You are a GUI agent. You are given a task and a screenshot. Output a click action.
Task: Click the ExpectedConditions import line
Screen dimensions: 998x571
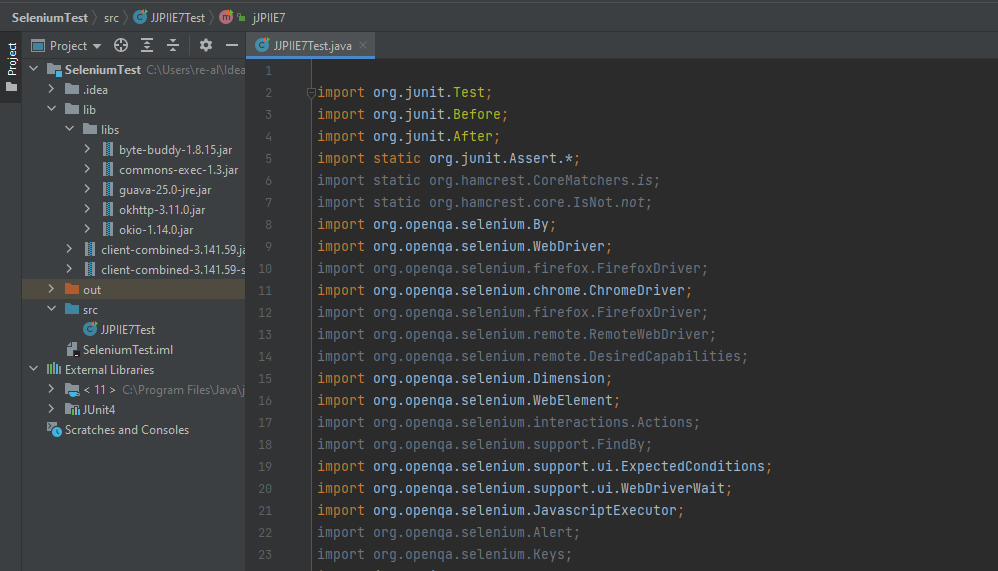coord(545,467)
